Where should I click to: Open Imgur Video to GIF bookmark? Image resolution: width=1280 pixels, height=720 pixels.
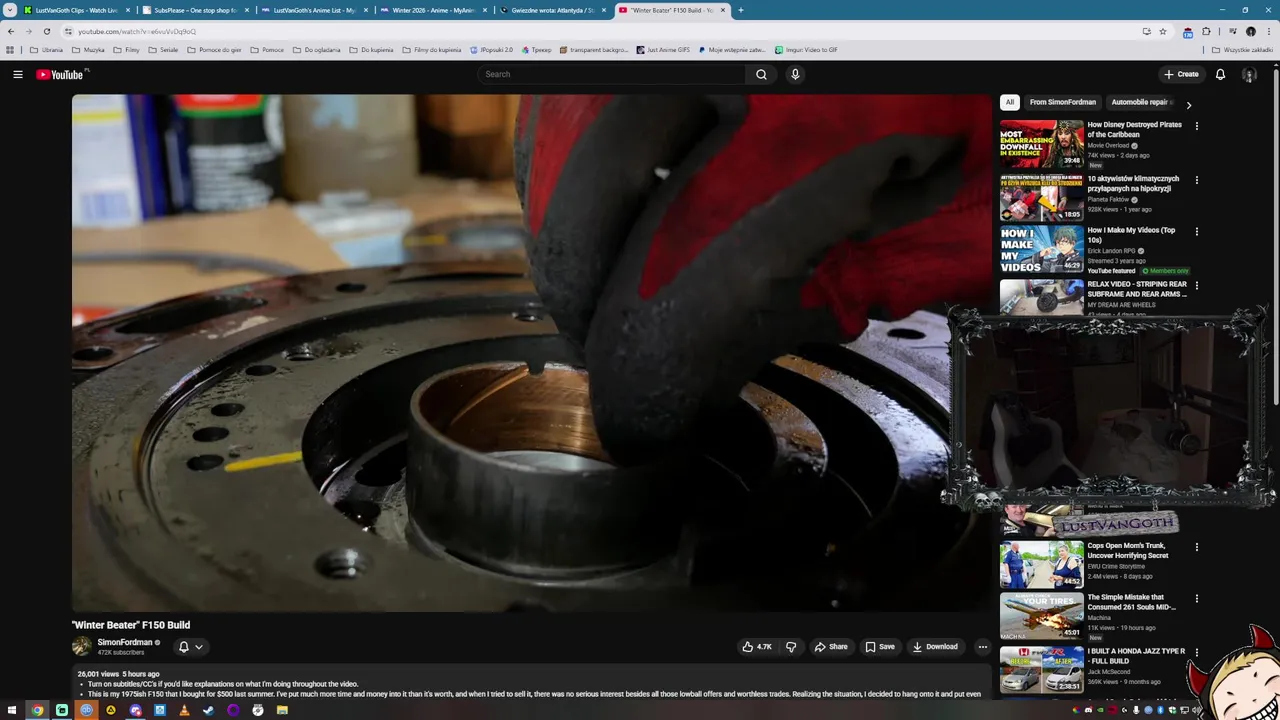pos(806,50)
